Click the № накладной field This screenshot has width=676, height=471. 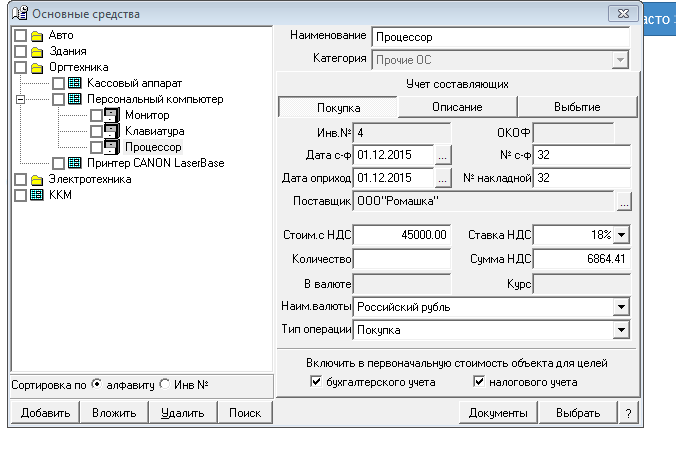click(x=582, y=178)
